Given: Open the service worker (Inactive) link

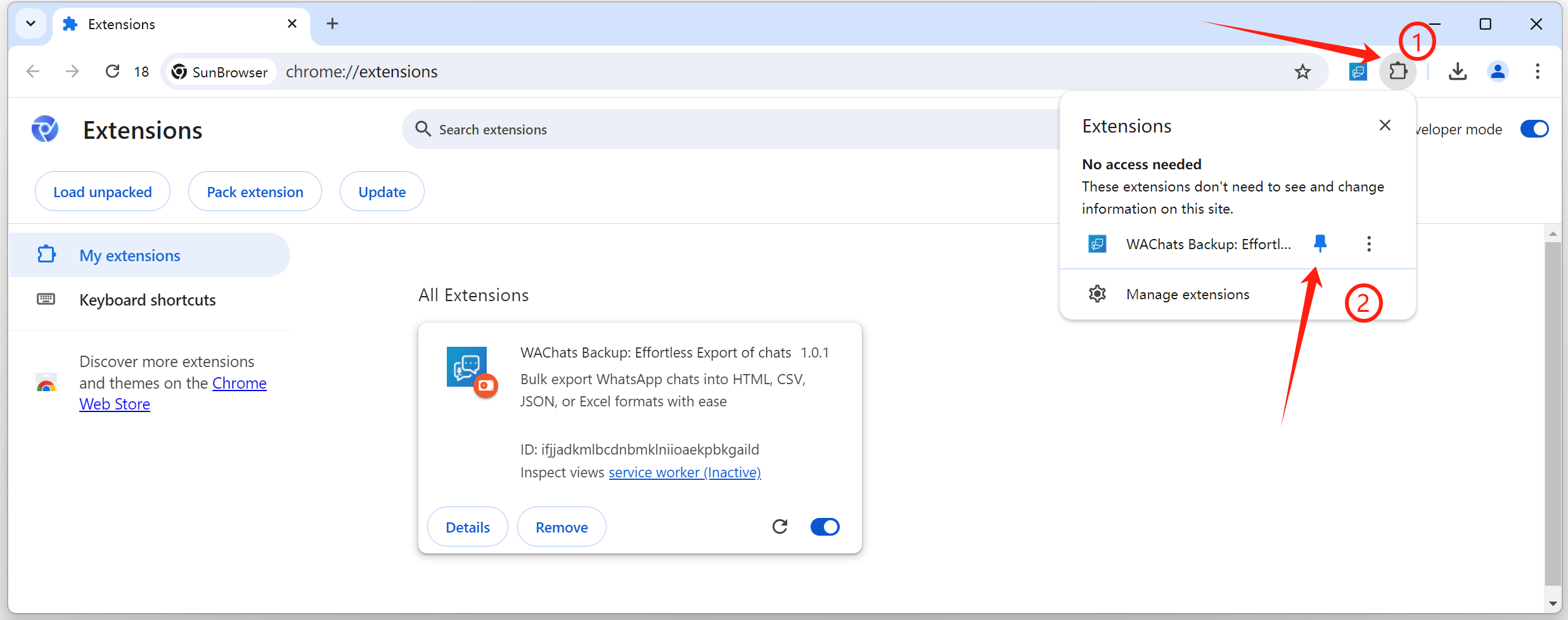Looking at the screenshot, I should pos(684,472).
